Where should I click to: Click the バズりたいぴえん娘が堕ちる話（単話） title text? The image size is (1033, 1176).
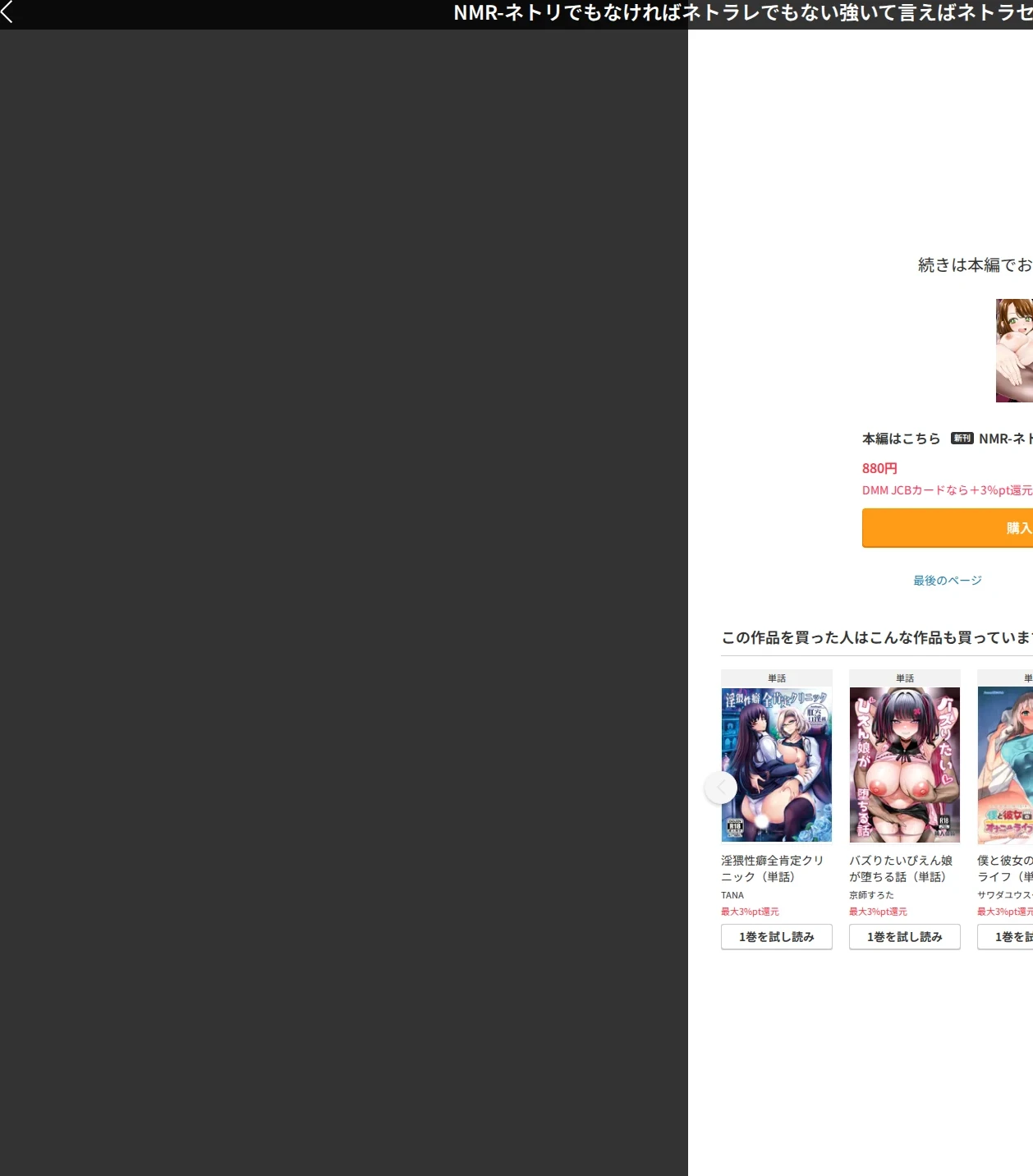[x=901, y=869]
